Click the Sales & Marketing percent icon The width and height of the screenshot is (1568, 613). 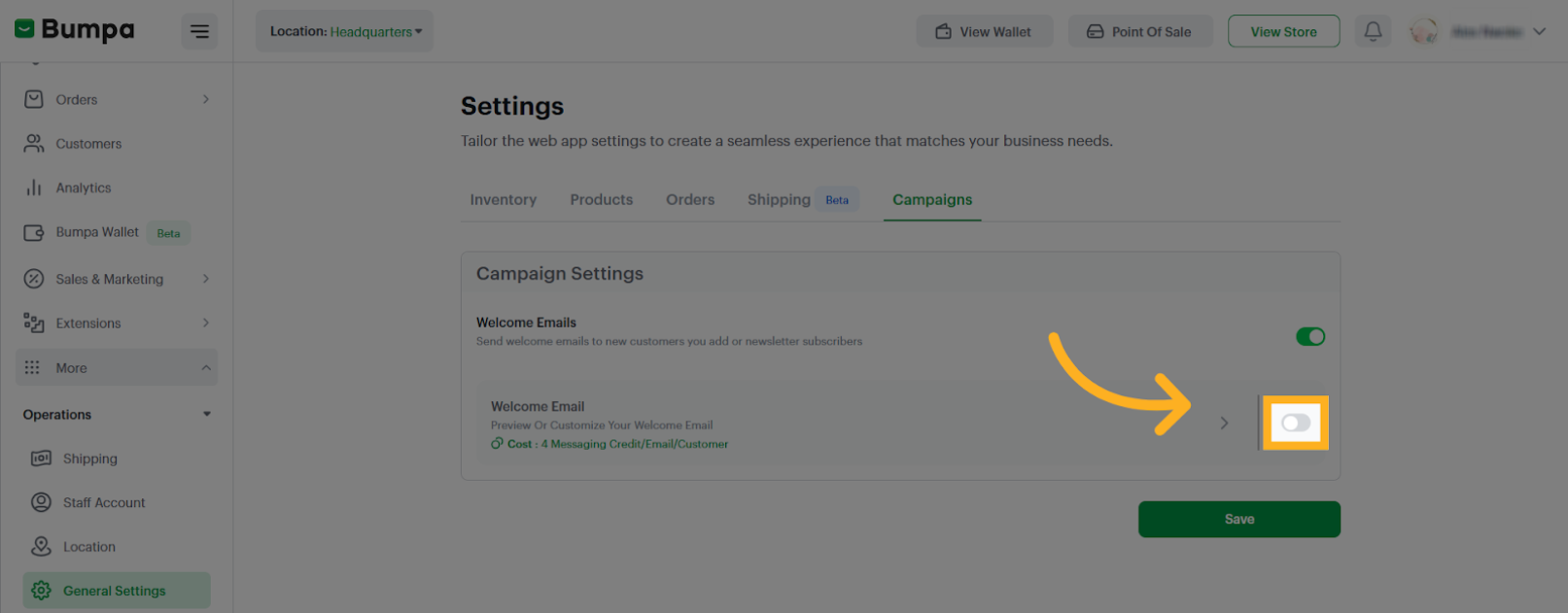tap(34, 279)
